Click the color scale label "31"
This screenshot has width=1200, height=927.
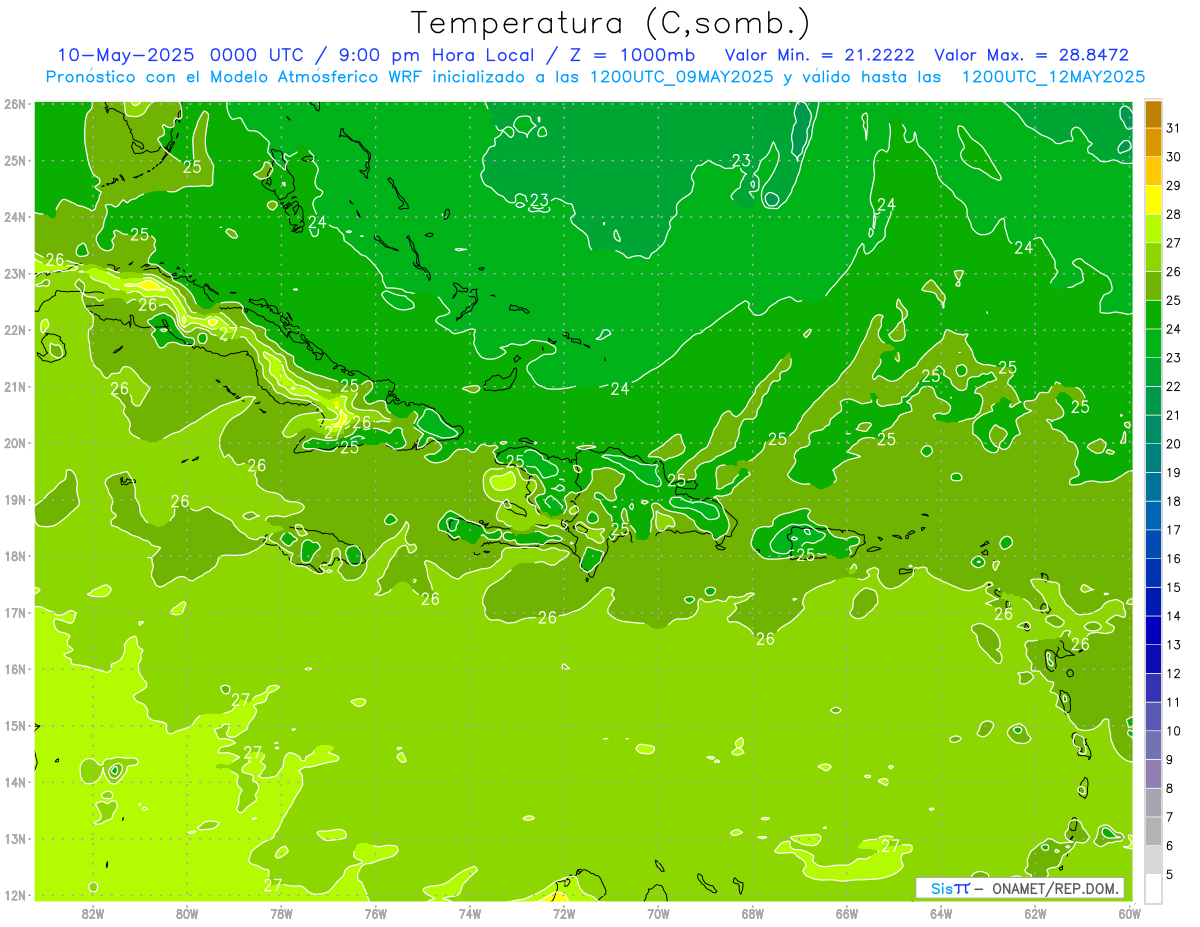[x=1174, y=127]
